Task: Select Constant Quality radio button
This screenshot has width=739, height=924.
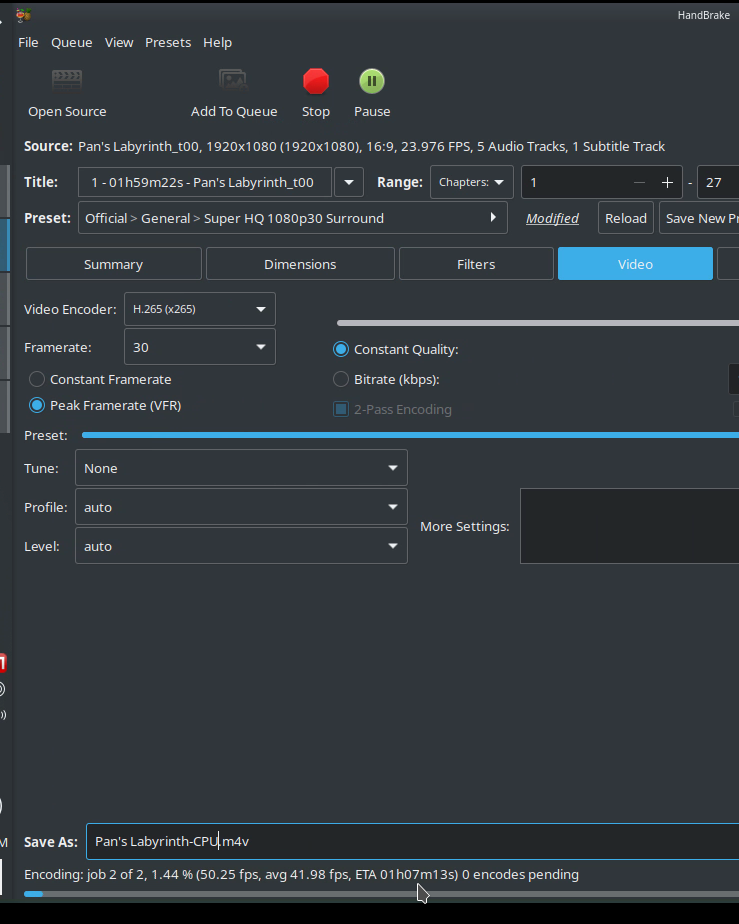Action: point(341,349)
